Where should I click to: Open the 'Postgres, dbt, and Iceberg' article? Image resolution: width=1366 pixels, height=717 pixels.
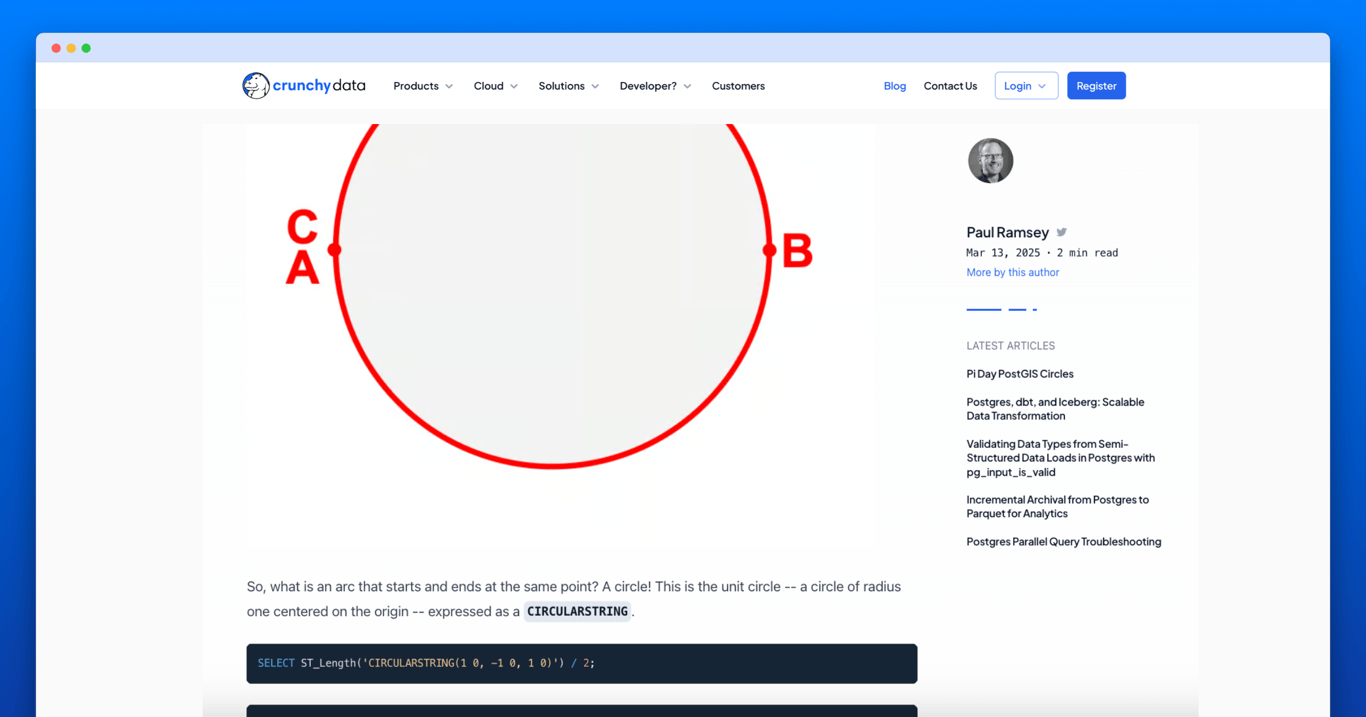(x=1055, y=408)
